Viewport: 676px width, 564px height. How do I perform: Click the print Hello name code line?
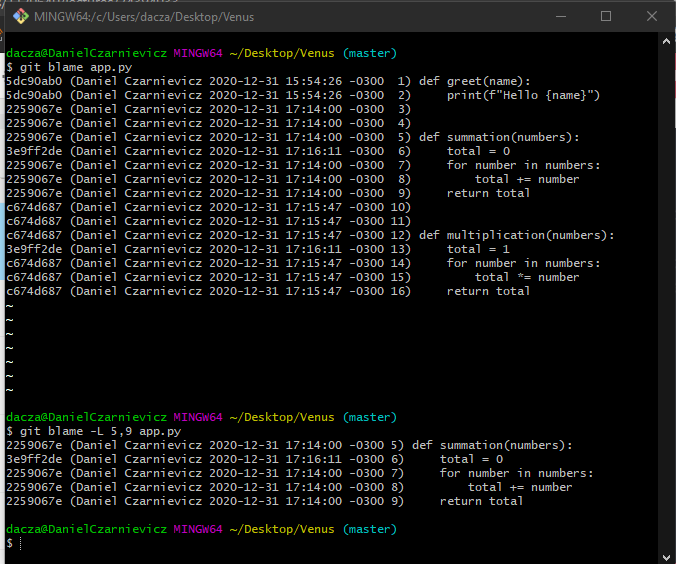523,95
